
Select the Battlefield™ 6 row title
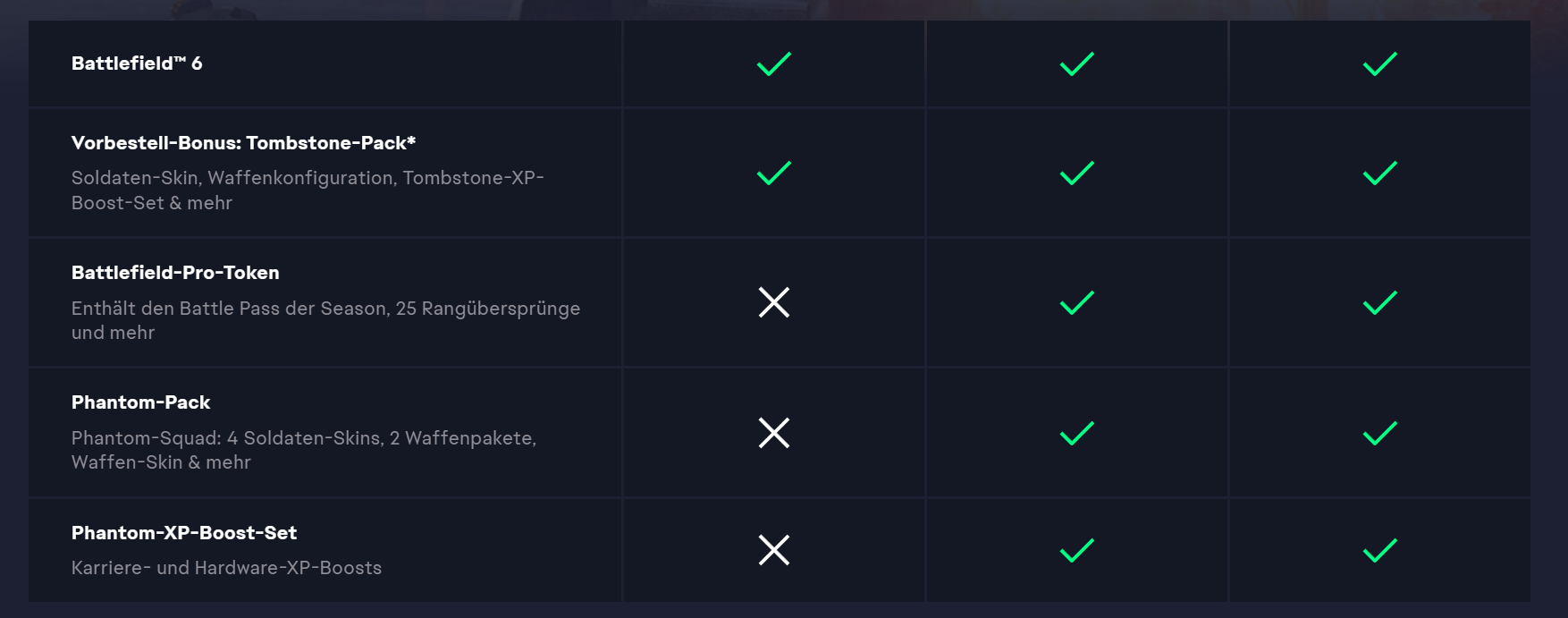click(137, 63)
